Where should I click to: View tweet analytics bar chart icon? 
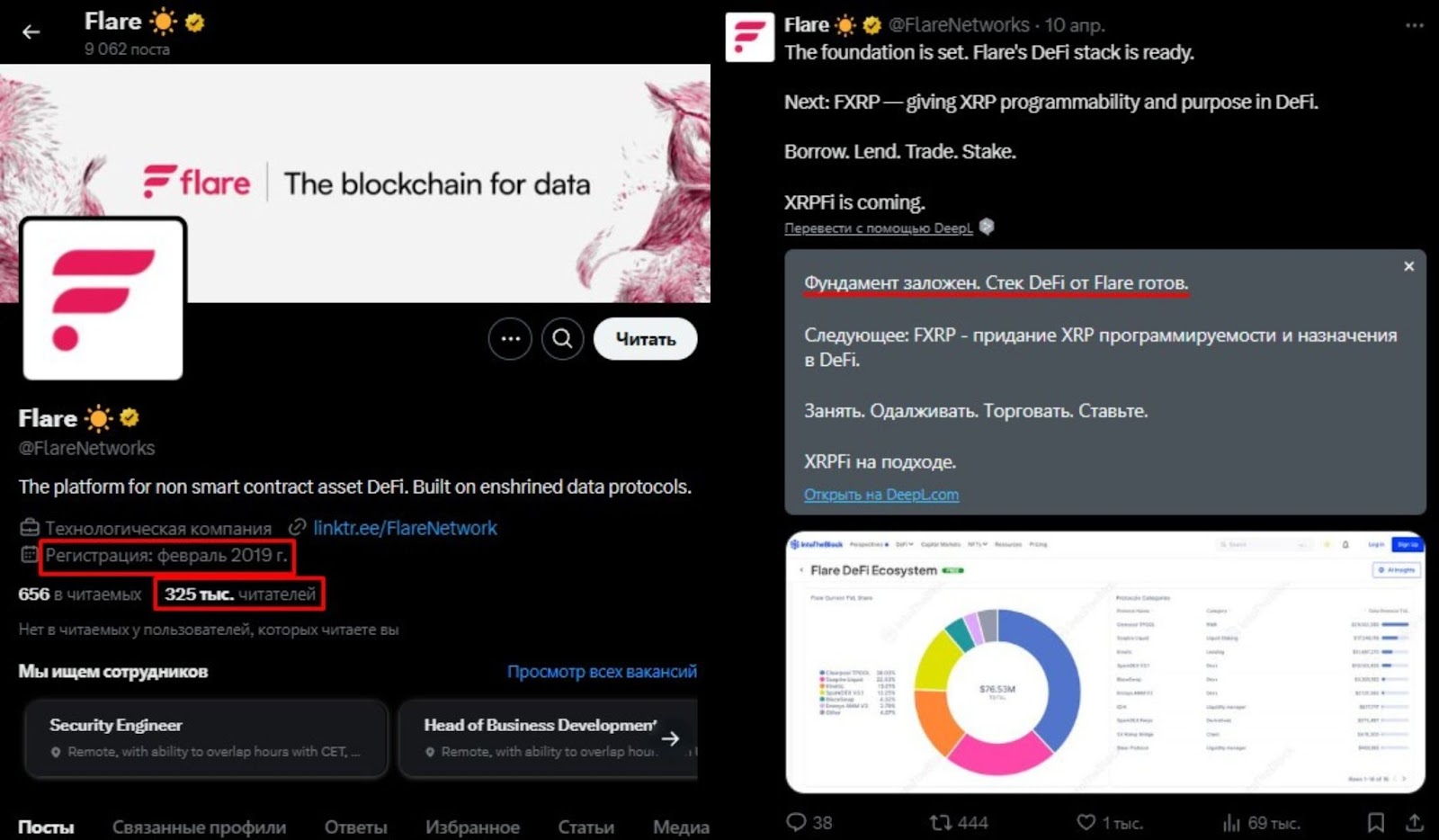point(1231,822)
